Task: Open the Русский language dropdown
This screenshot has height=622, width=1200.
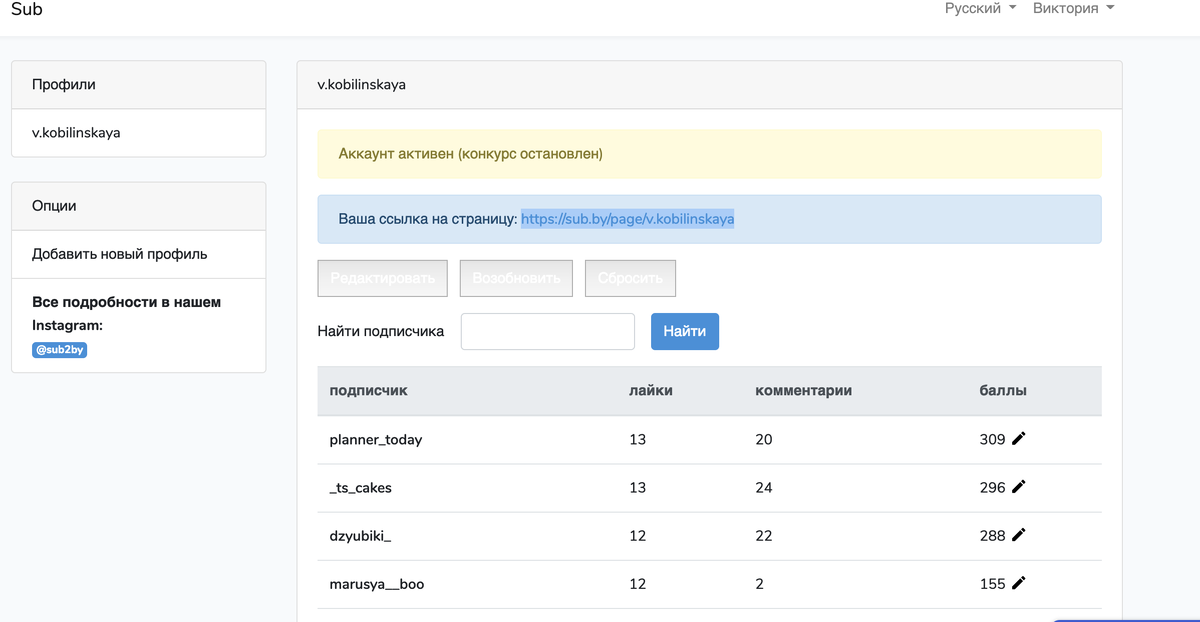Action: 980,9
